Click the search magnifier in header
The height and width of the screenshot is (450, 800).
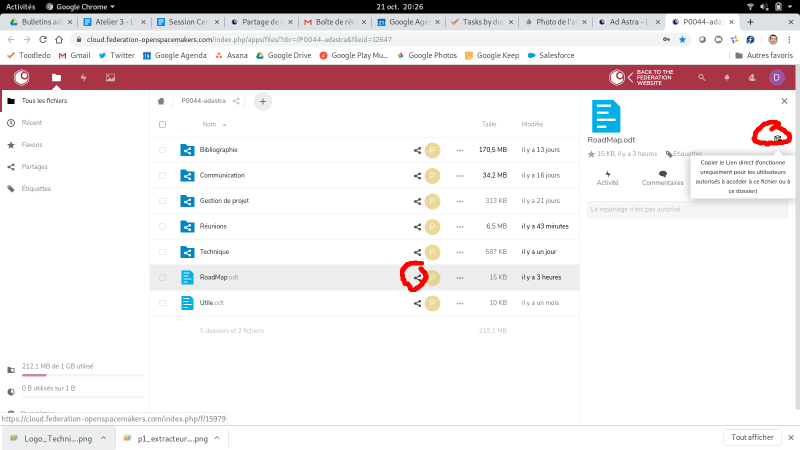(701, 77)
